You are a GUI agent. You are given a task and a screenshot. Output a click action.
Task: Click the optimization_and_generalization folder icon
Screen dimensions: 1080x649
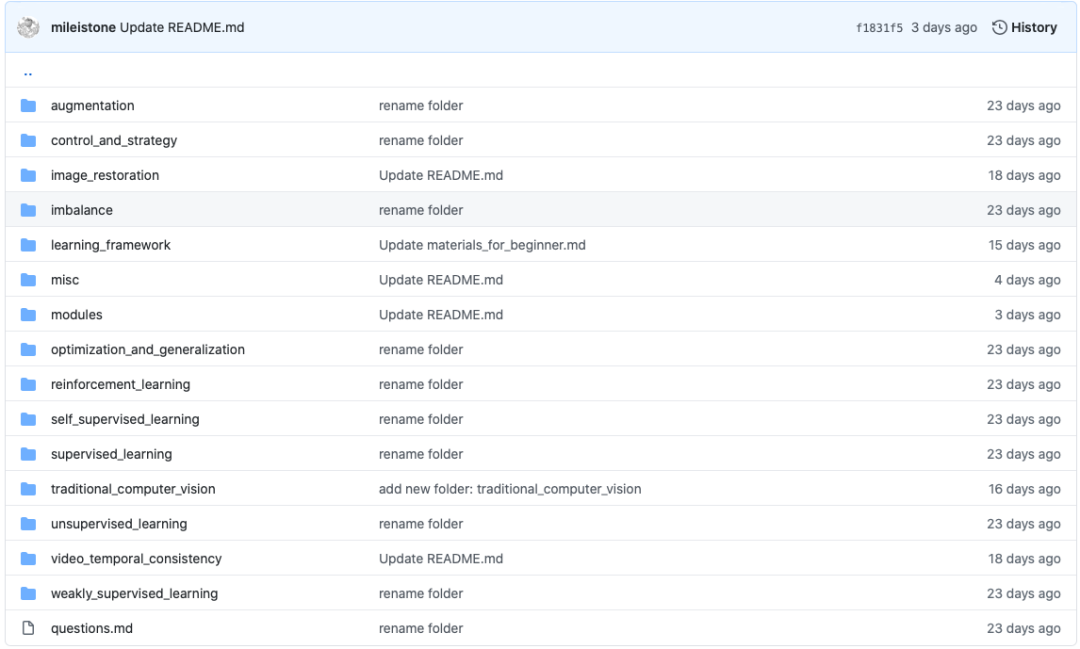[x=28, y=349]
